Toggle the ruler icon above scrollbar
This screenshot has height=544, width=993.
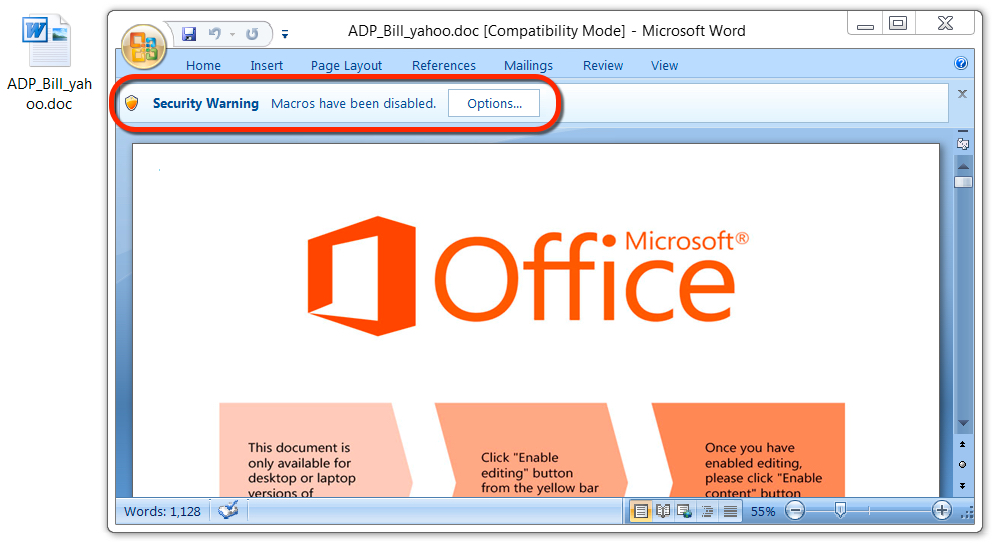point(963,143)
